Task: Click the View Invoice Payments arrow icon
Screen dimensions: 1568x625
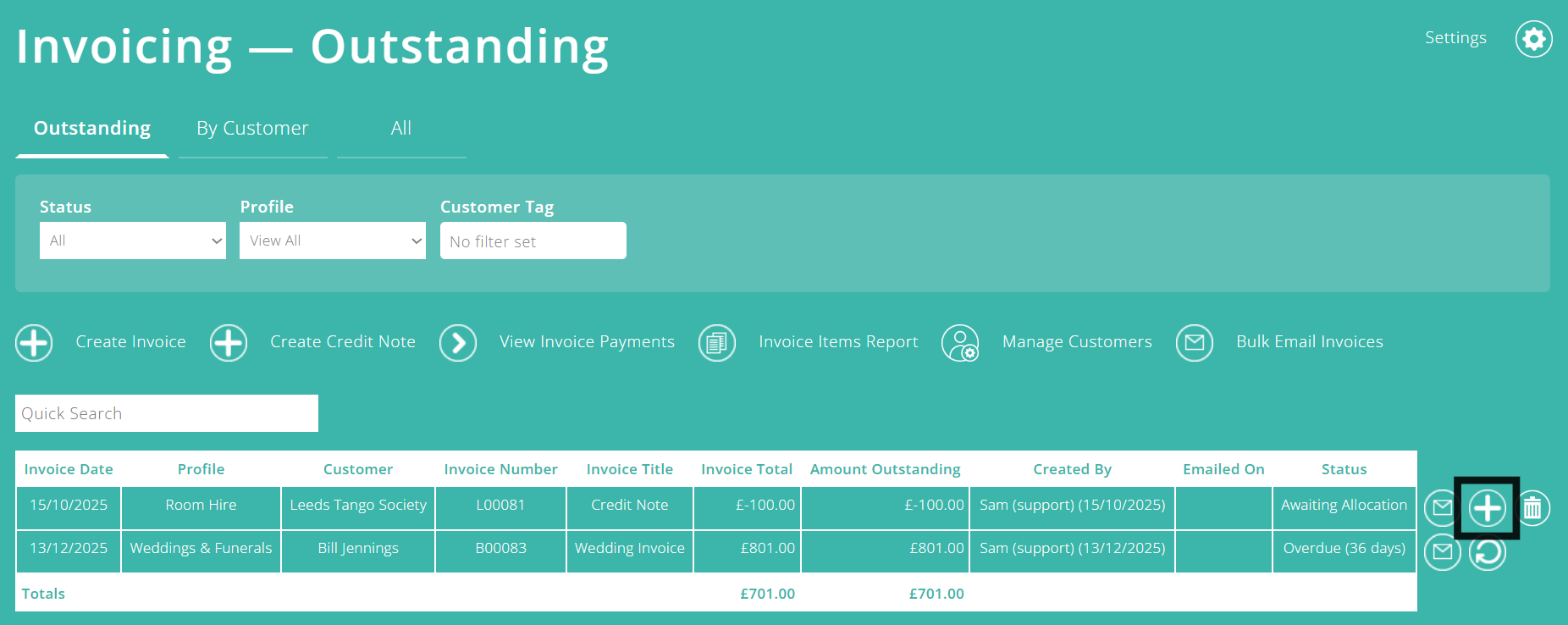Action: [x=458, y=343]
